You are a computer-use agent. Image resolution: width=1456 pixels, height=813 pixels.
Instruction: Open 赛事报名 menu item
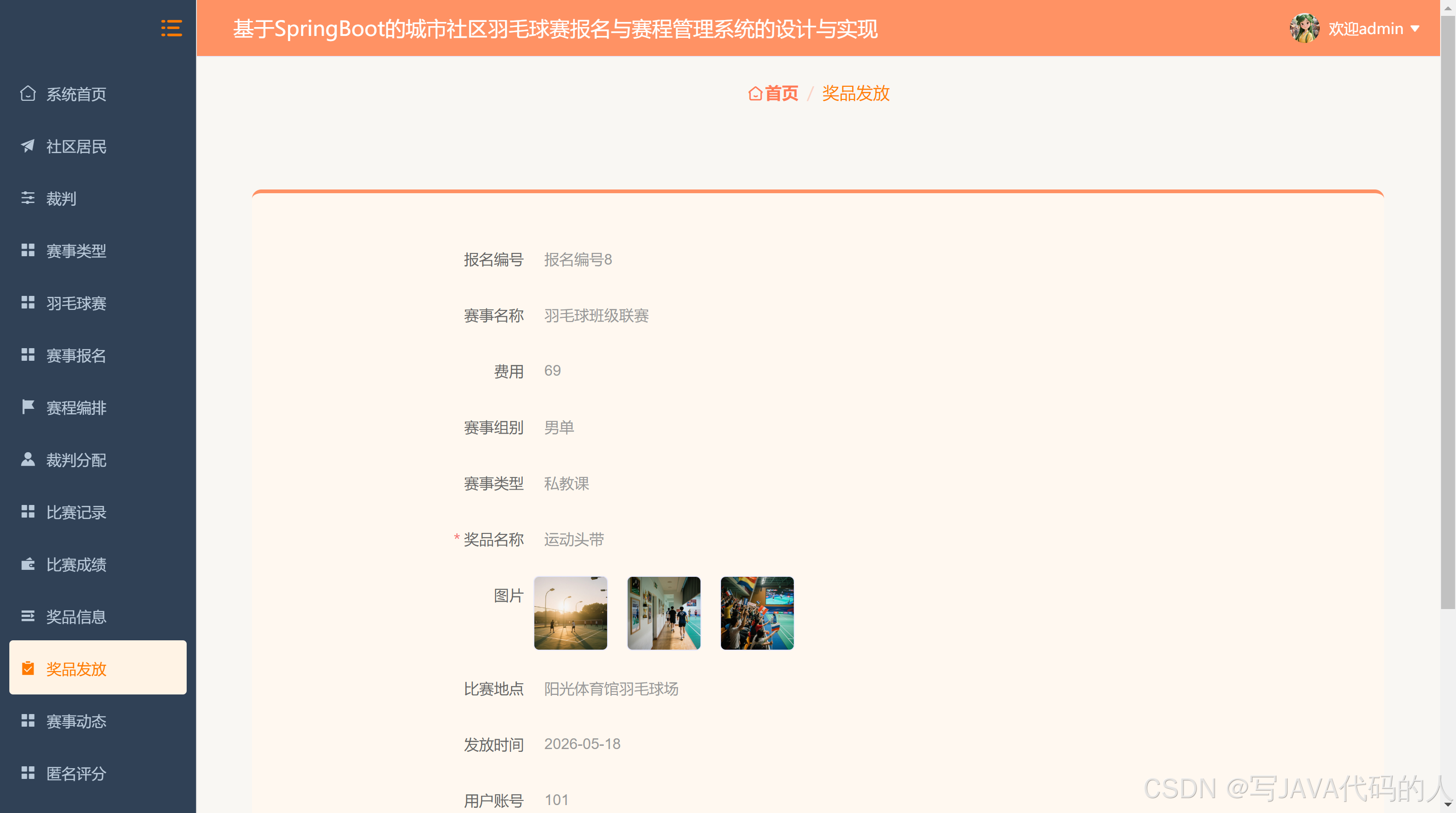[98, 355]
